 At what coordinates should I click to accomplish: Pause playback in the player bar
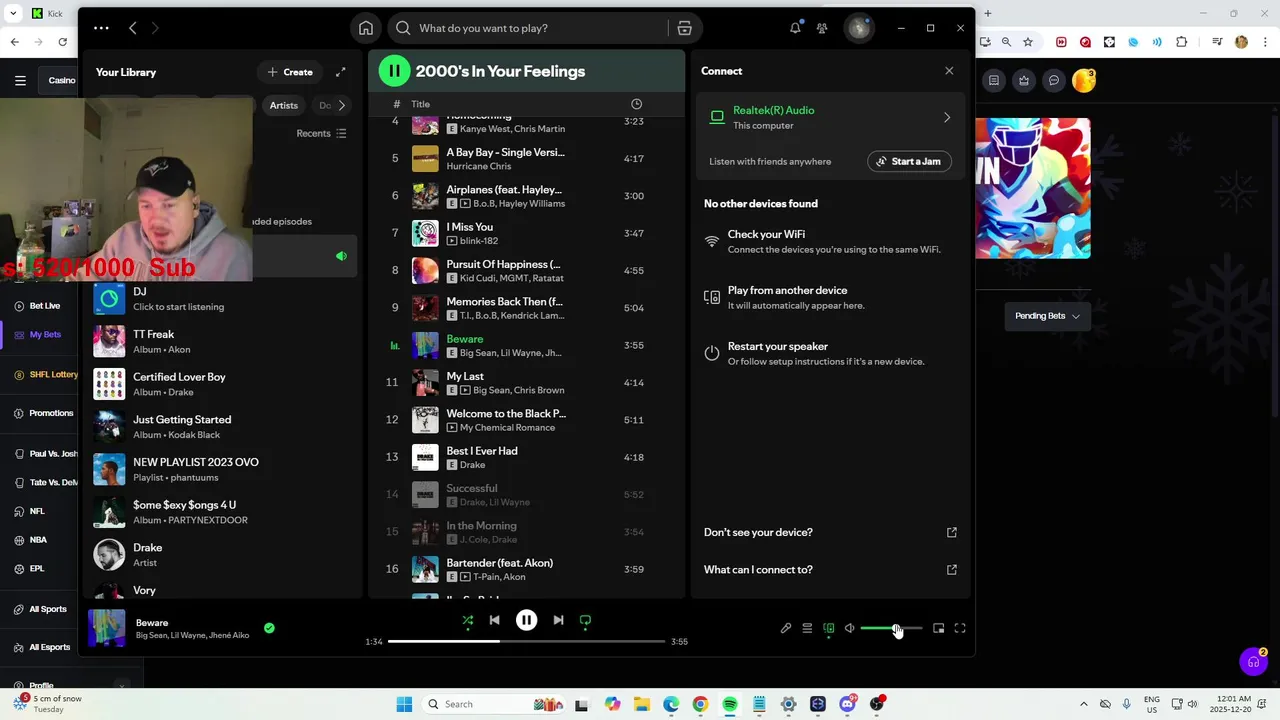tap(526, 620)
